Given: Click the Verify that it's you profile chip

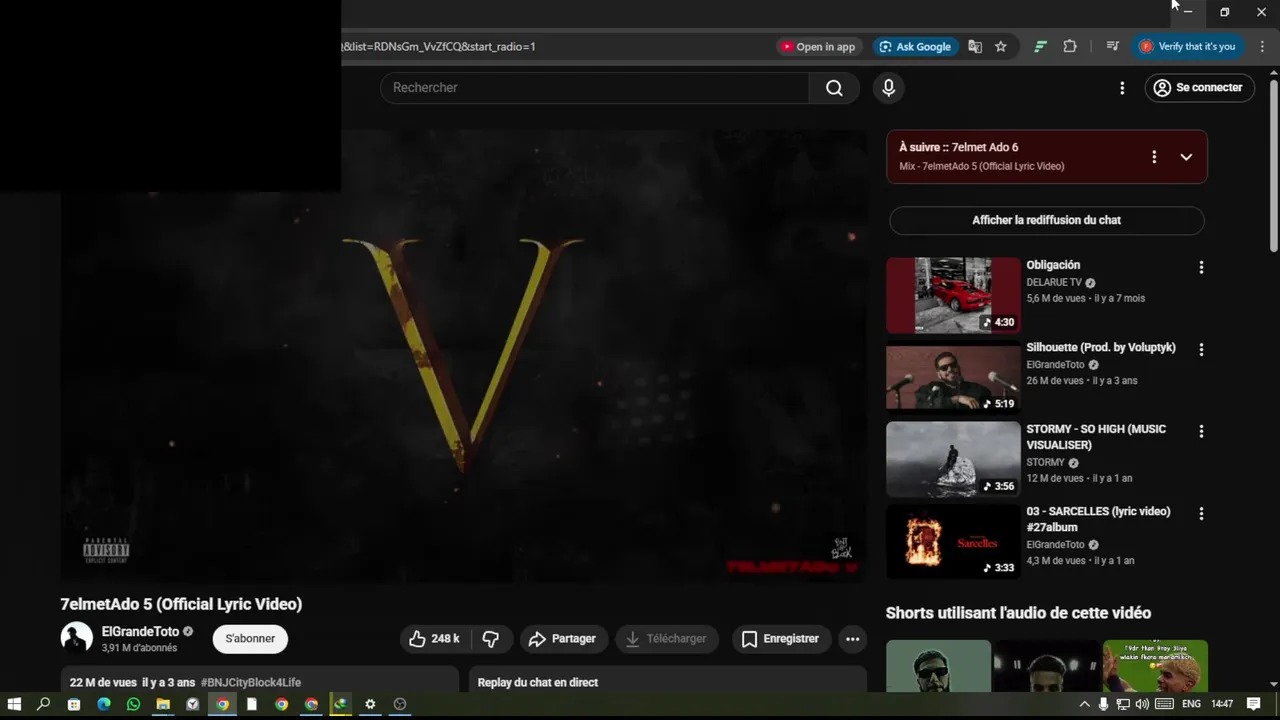Looking at the screenshot, I should coord(1188,47).
